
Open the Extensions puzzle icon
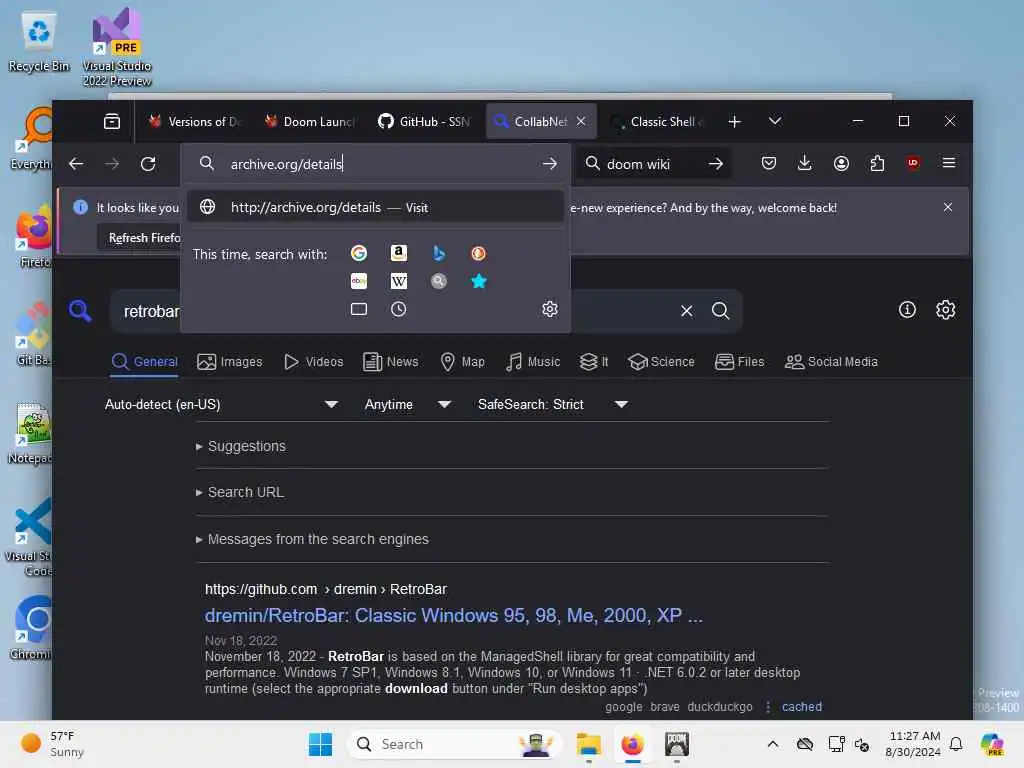877,163
